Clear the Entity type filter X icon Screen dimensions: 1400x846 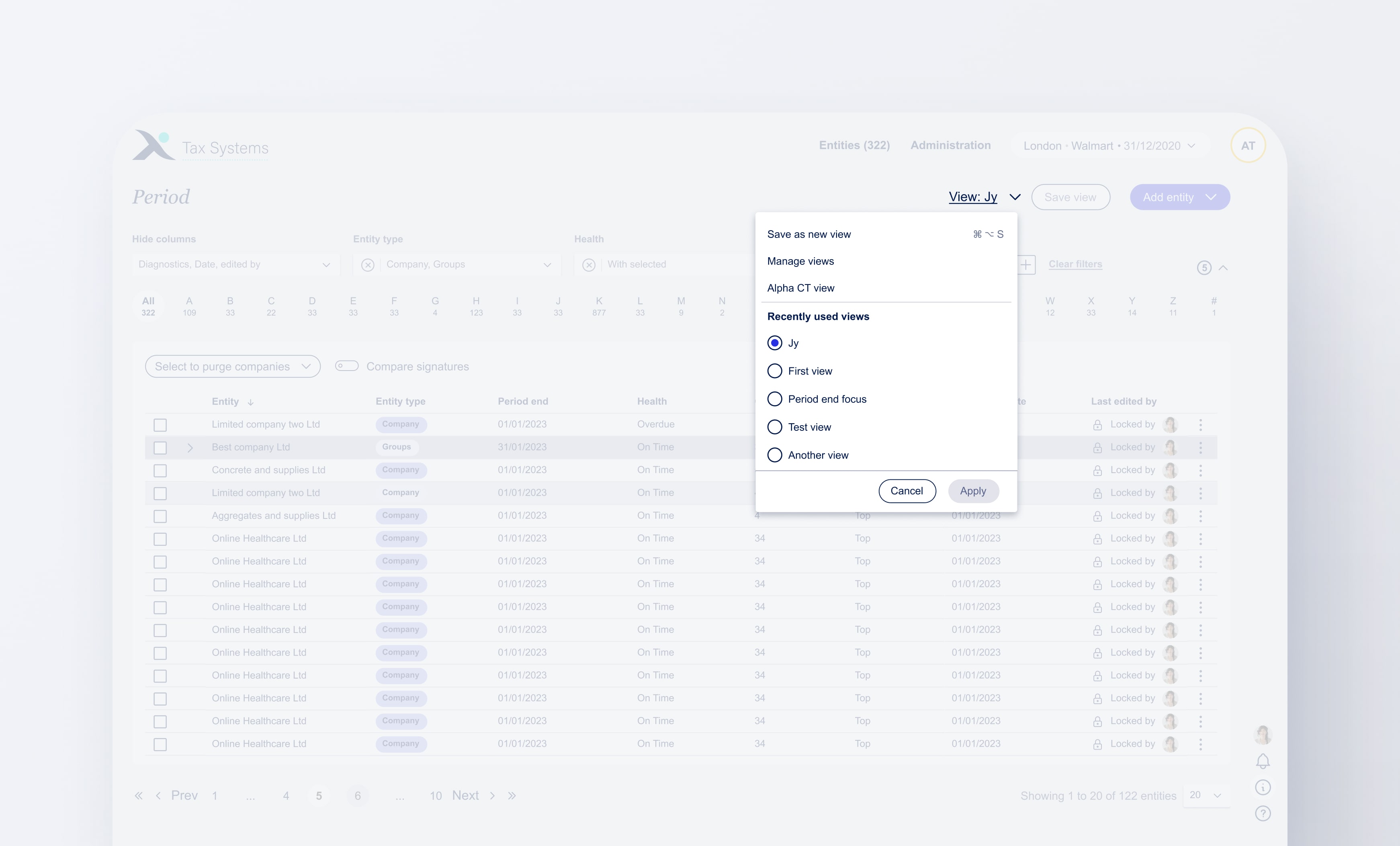(x=368, y=265)
